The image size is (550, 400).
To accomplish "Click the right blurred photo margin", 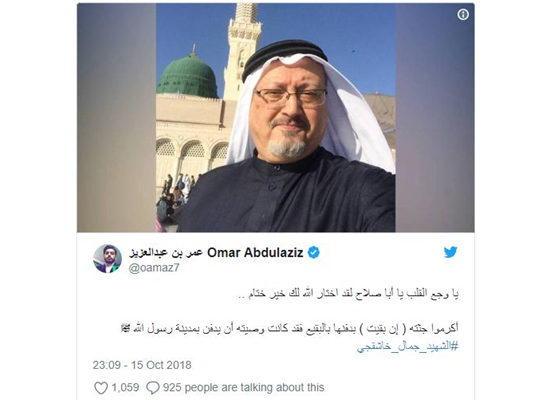I will click(x=435, y=118).
